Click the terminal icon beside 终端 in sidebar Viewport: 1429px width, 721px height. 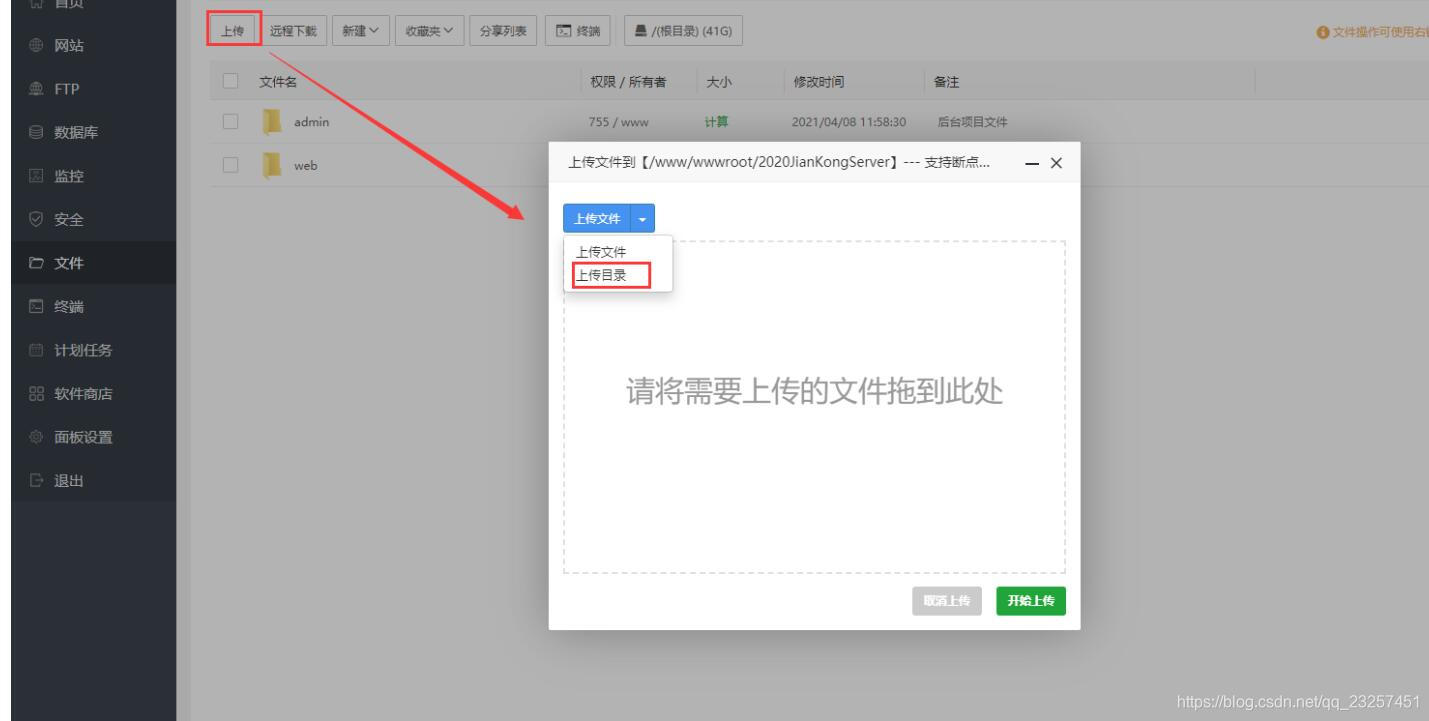point(38,306)
